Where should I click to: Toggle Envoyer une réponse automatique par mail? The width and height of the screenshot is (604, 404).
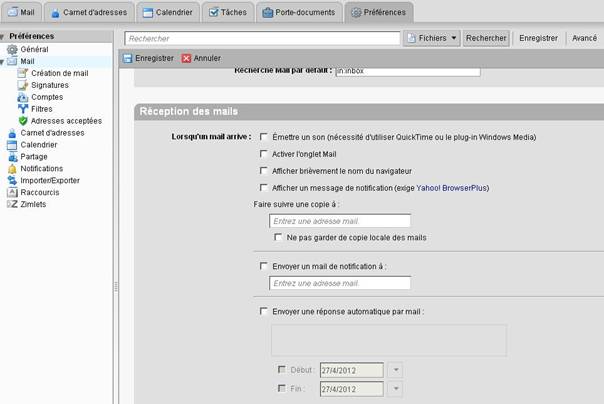coord(263,311)
